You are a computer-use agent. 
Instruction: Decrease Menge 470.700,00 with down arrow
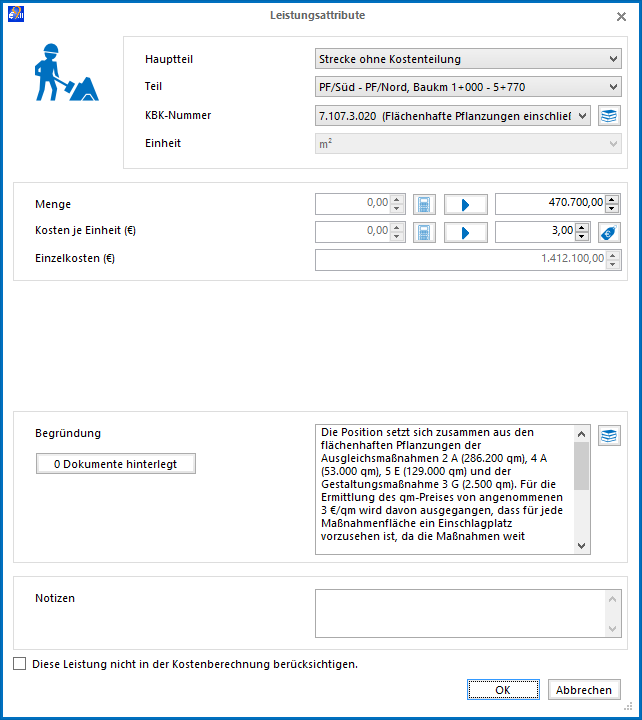(x=612, y=209)
